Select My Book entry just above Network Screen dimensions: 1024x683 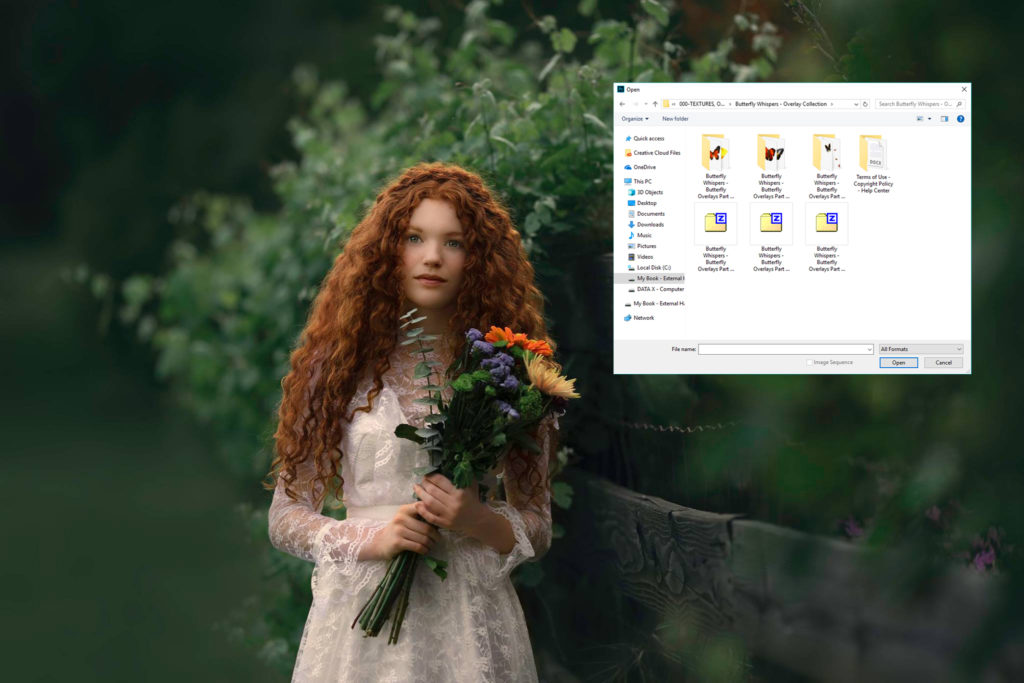click(x=655, y=304)
